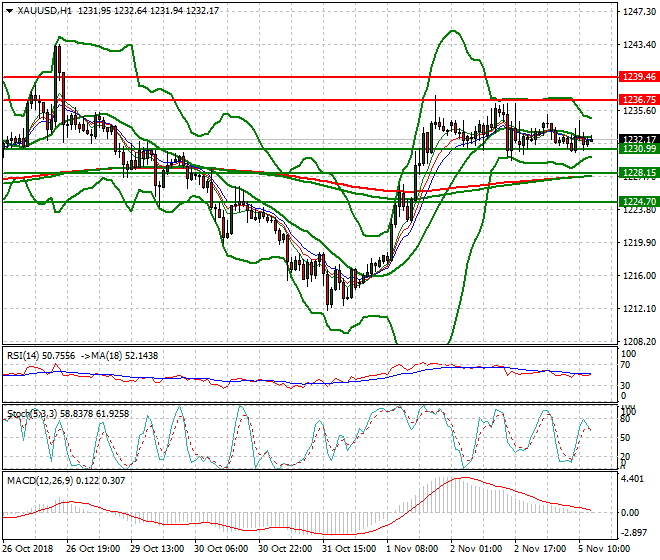
Task: Select the 31 Oct 15:00 time label
Action: (x=349, y=549)
